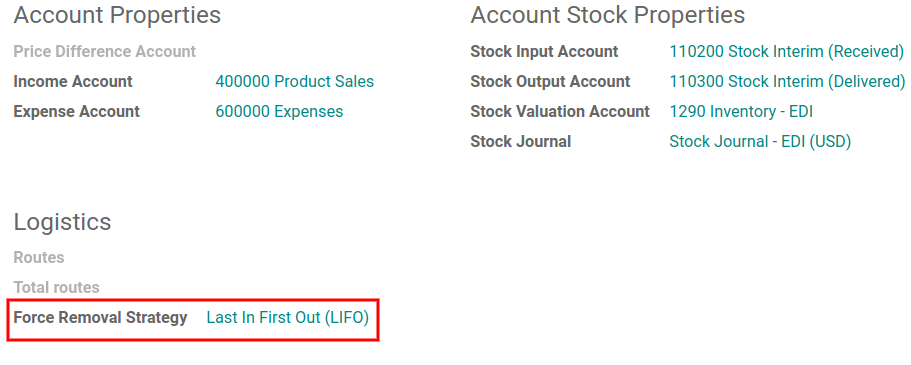Click the Stock Input Account label

pos(544,52)
